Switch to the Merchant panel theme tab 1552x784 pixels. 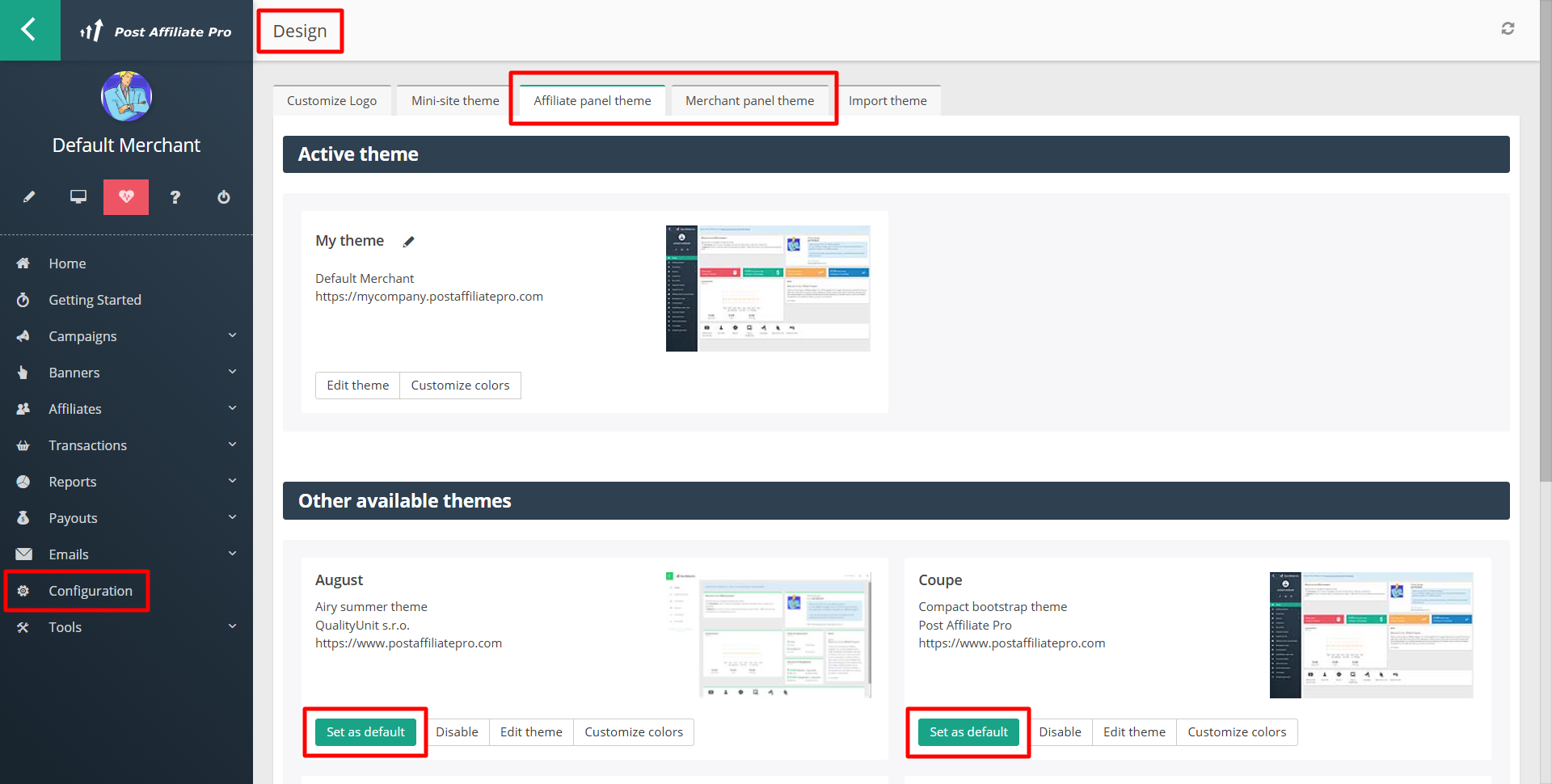point(749,101)
